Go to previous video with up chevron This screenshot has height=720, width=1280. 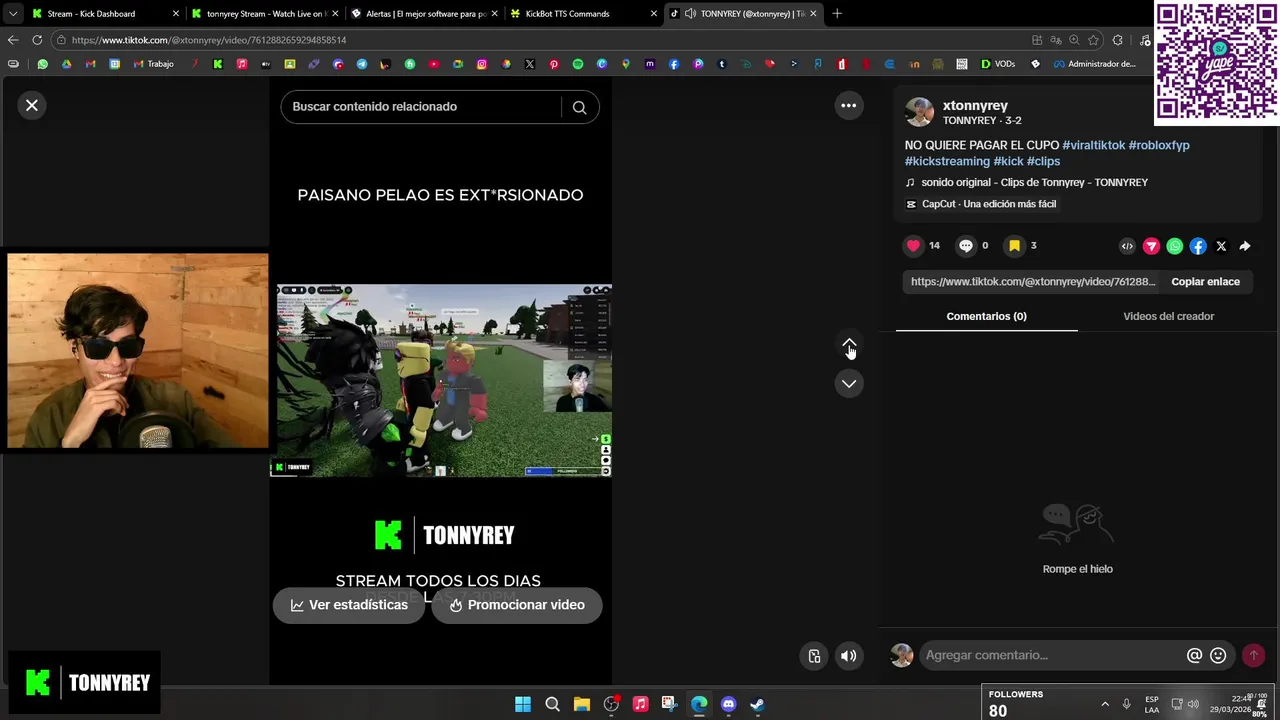tap(849, 346)
